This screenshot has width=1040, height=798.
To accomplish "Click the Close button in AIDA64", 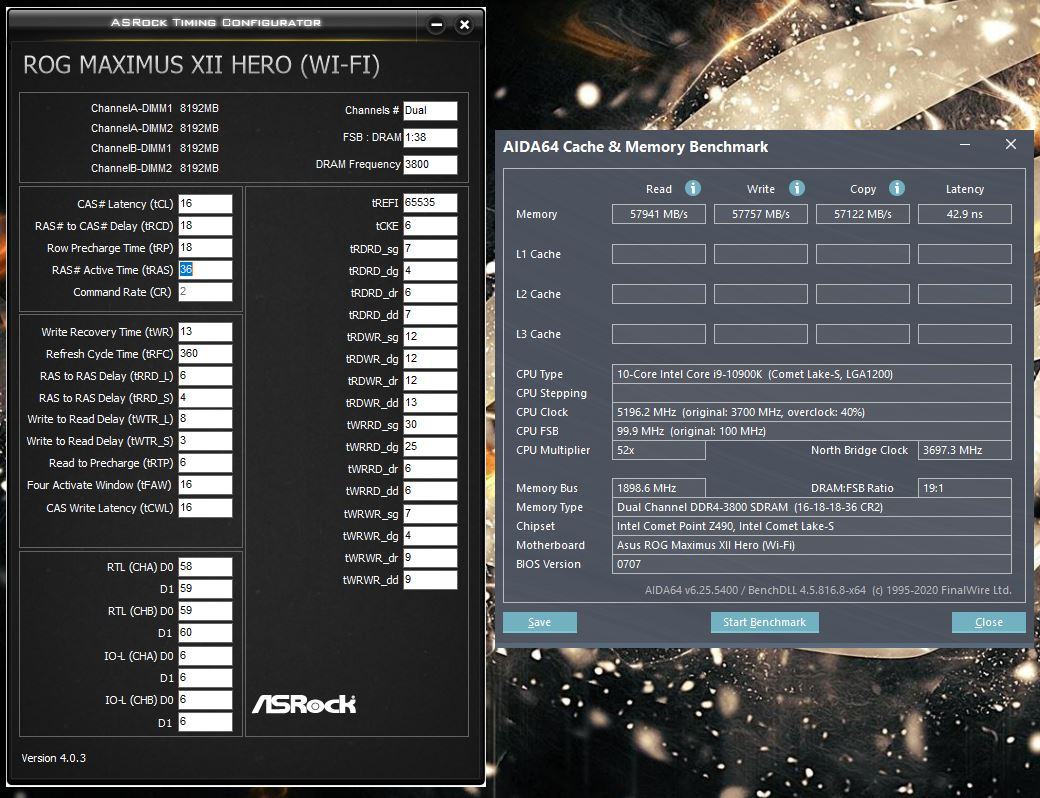I will 989,622.
